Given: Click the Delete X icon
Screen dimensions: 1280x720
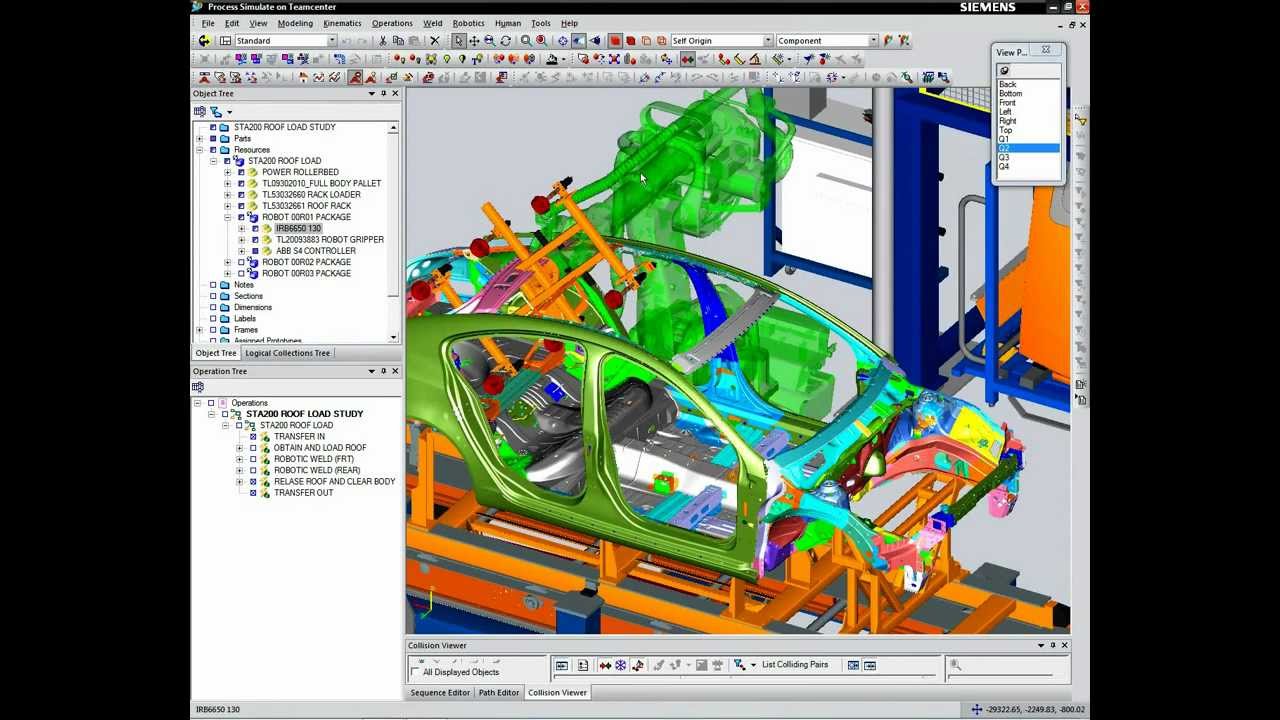Looking at the screenshot, I should (435, 41).
